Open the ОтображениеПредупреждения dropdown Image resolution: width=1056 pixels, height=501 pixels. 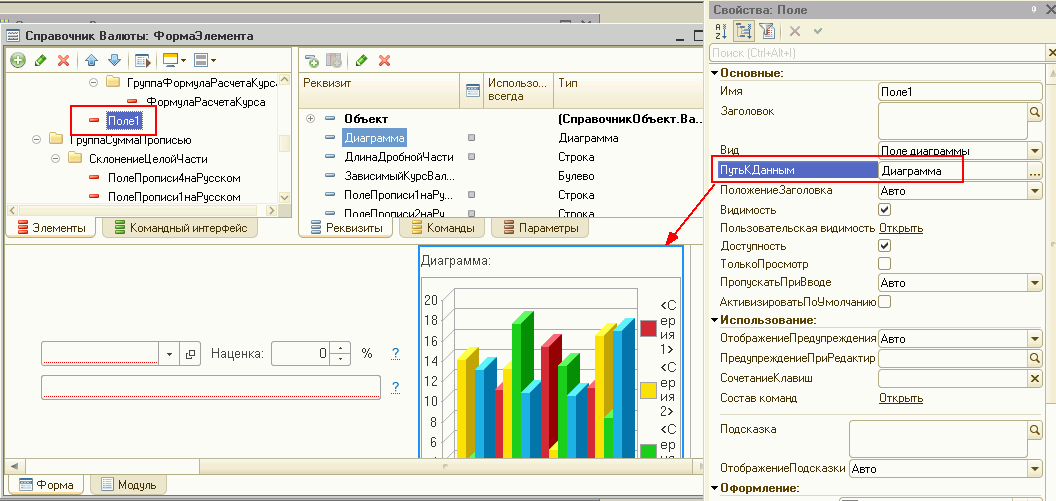(1034, 338)
